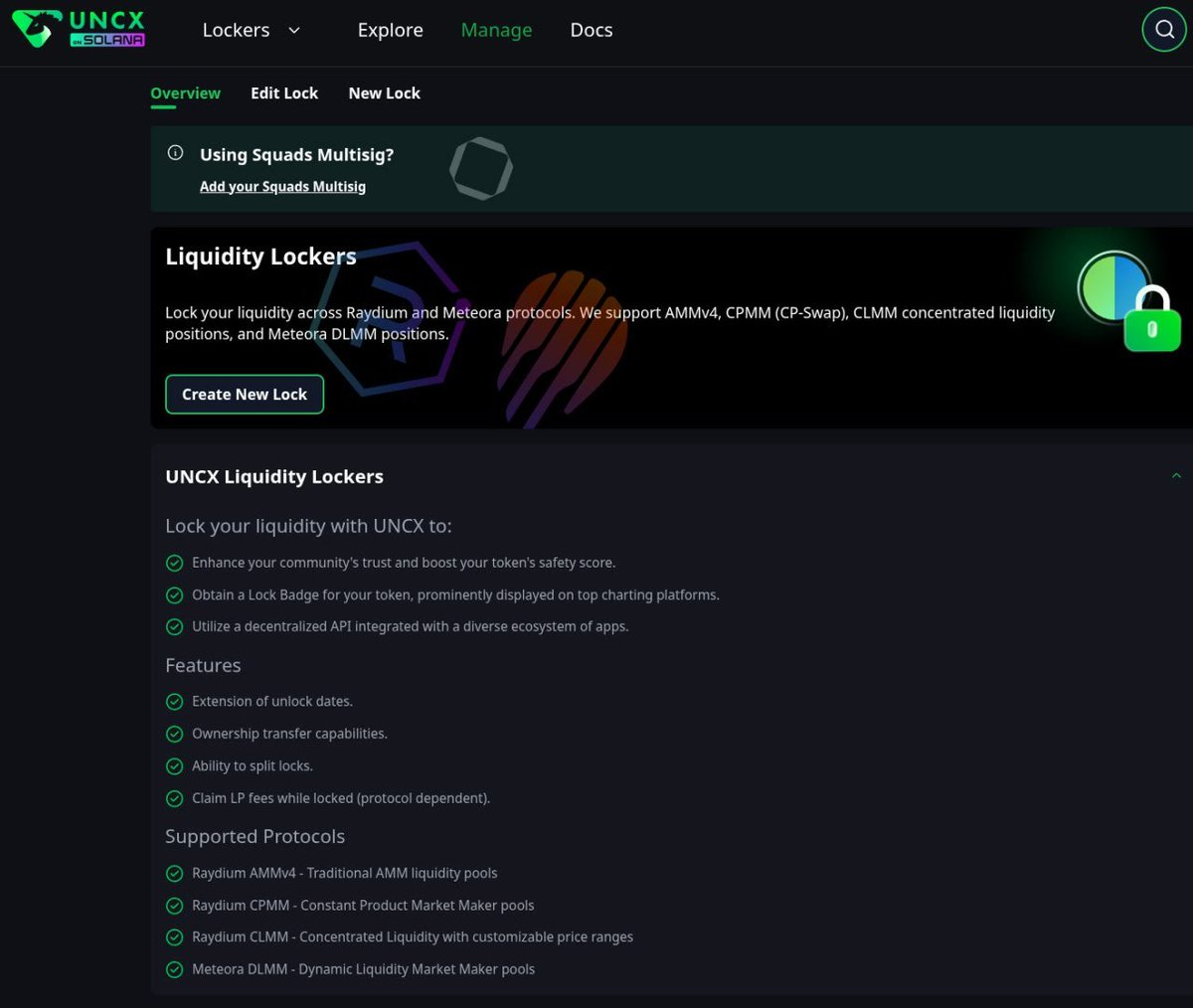Click check icon beside "Raydium AMMv4"
Image resolution: width=1193 pixels, height=1008 pixels.
pyautogui.click(x=174, y=874)
